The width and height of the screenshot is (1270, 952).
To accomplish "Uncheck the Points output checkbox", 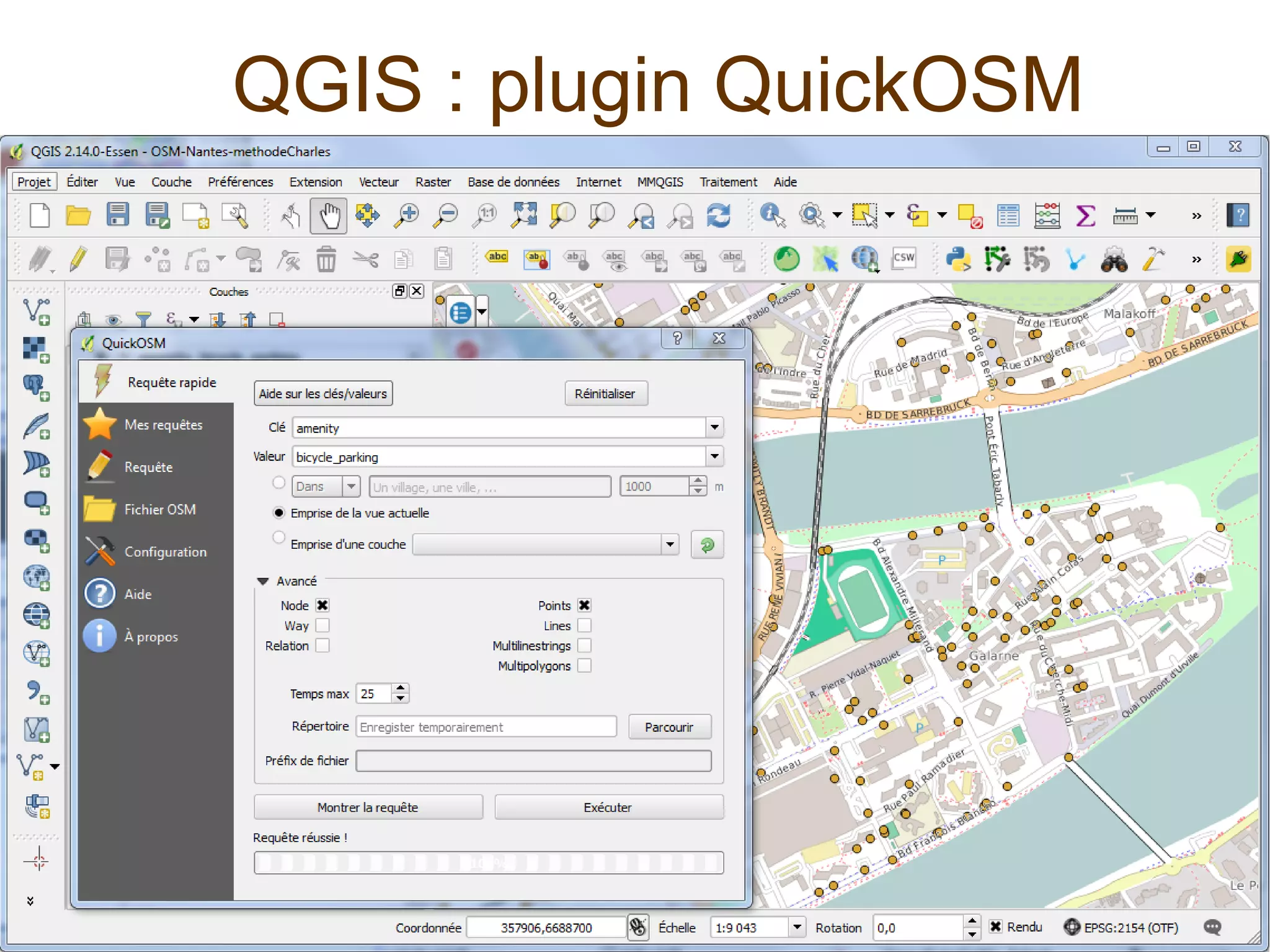I will 584,605.
